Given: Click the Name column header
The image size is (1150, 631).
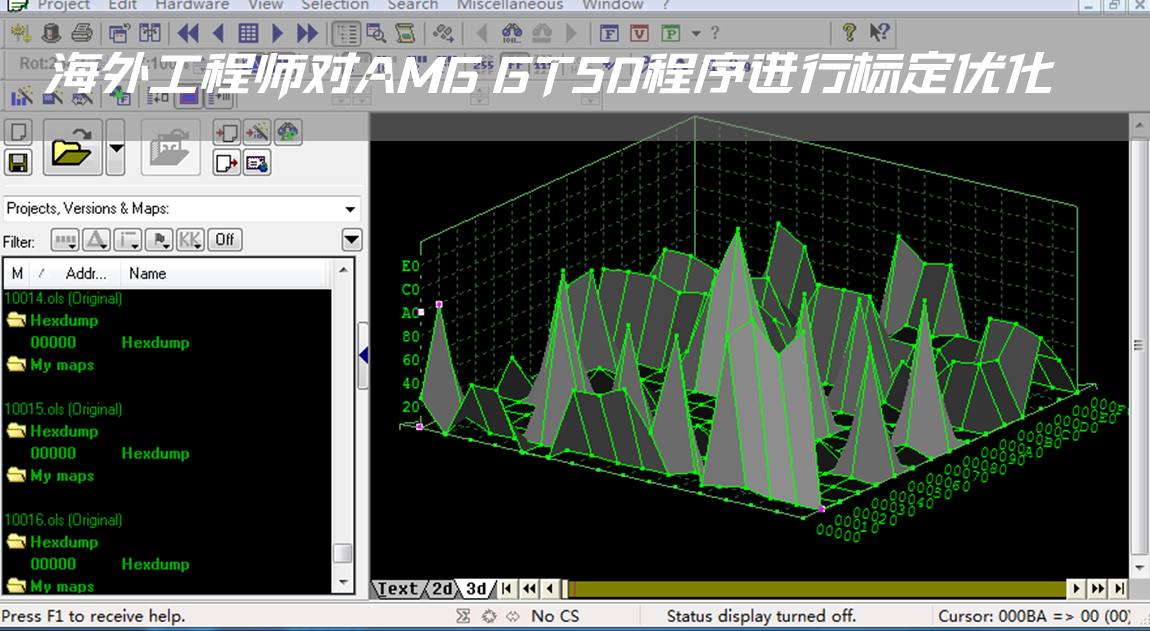Looking at the screenshot, I should coord(148,273).
